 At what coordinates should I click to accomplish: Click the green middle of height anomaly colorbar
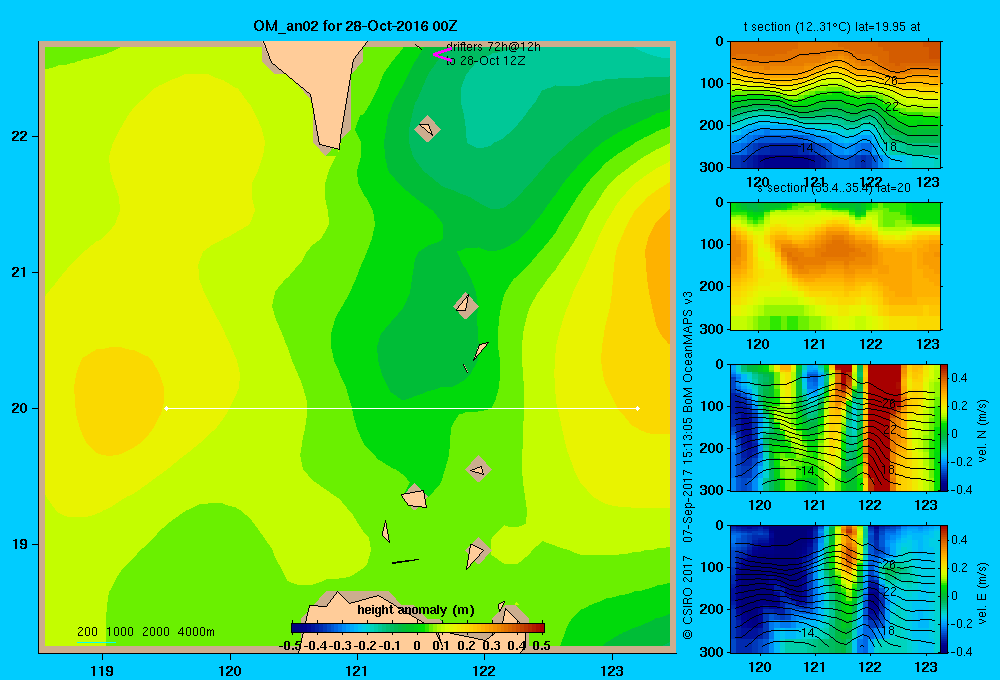pyautogui.click(x=418, y=628)
